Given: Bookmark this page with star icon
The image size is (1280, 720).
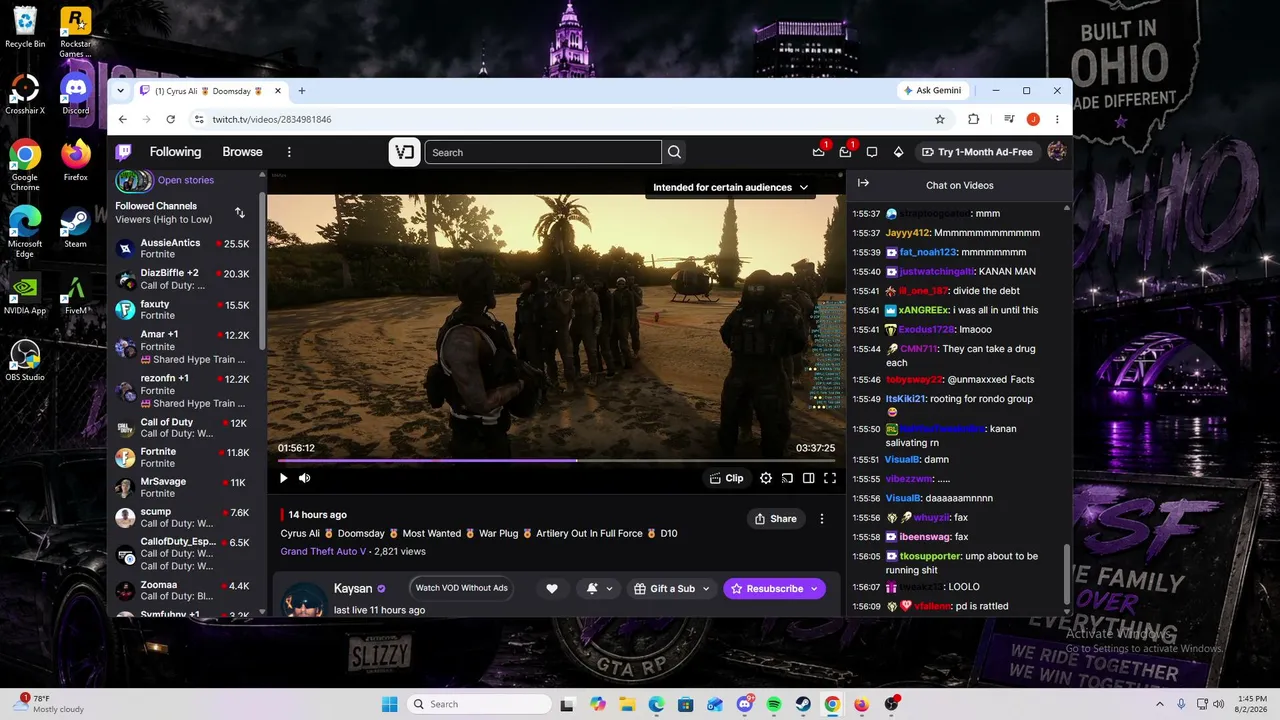Looking at the screenshot, I should pos(940,119).
